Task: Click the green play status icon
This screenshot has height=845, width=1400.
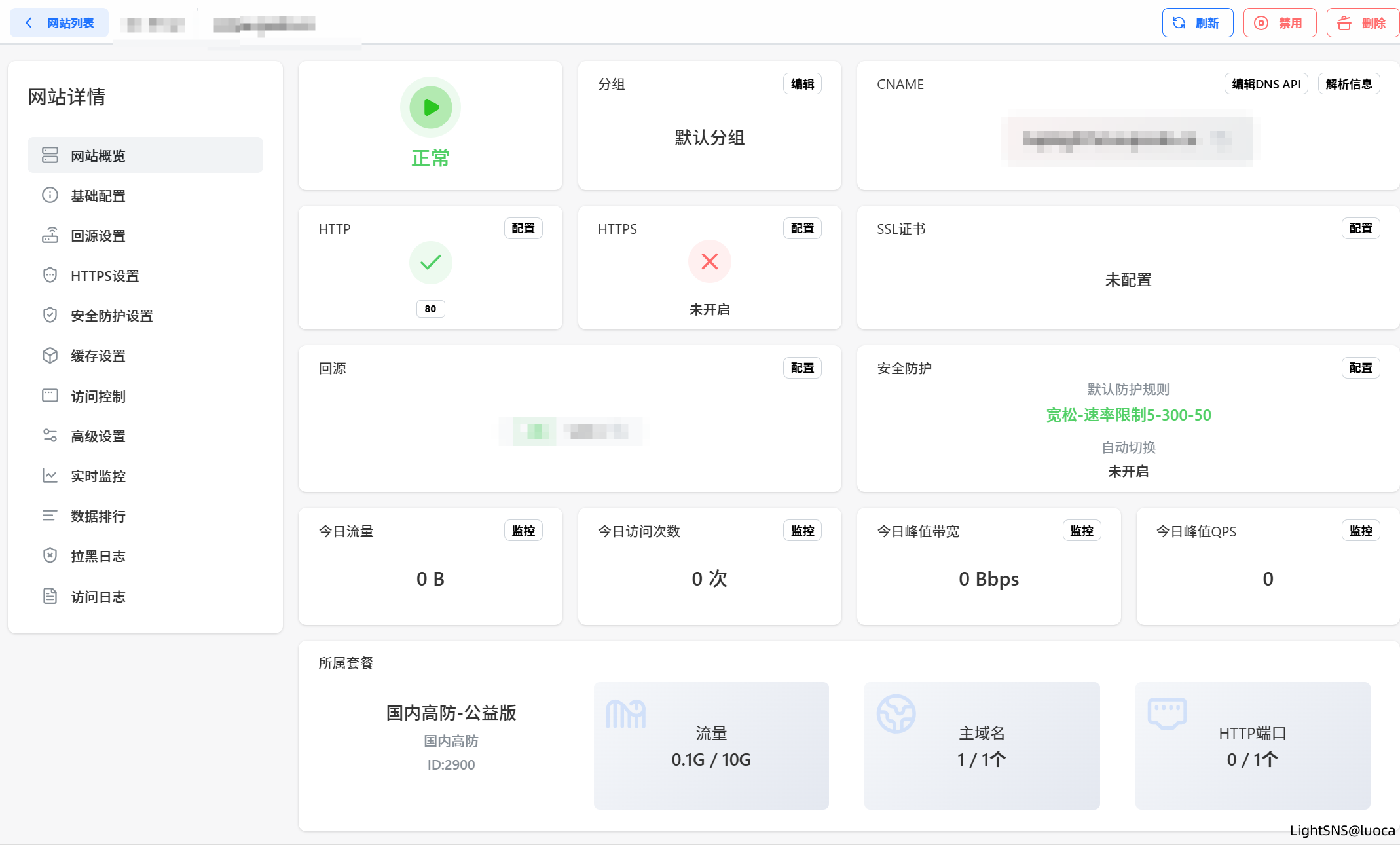Action: click(x=430, y=107)
